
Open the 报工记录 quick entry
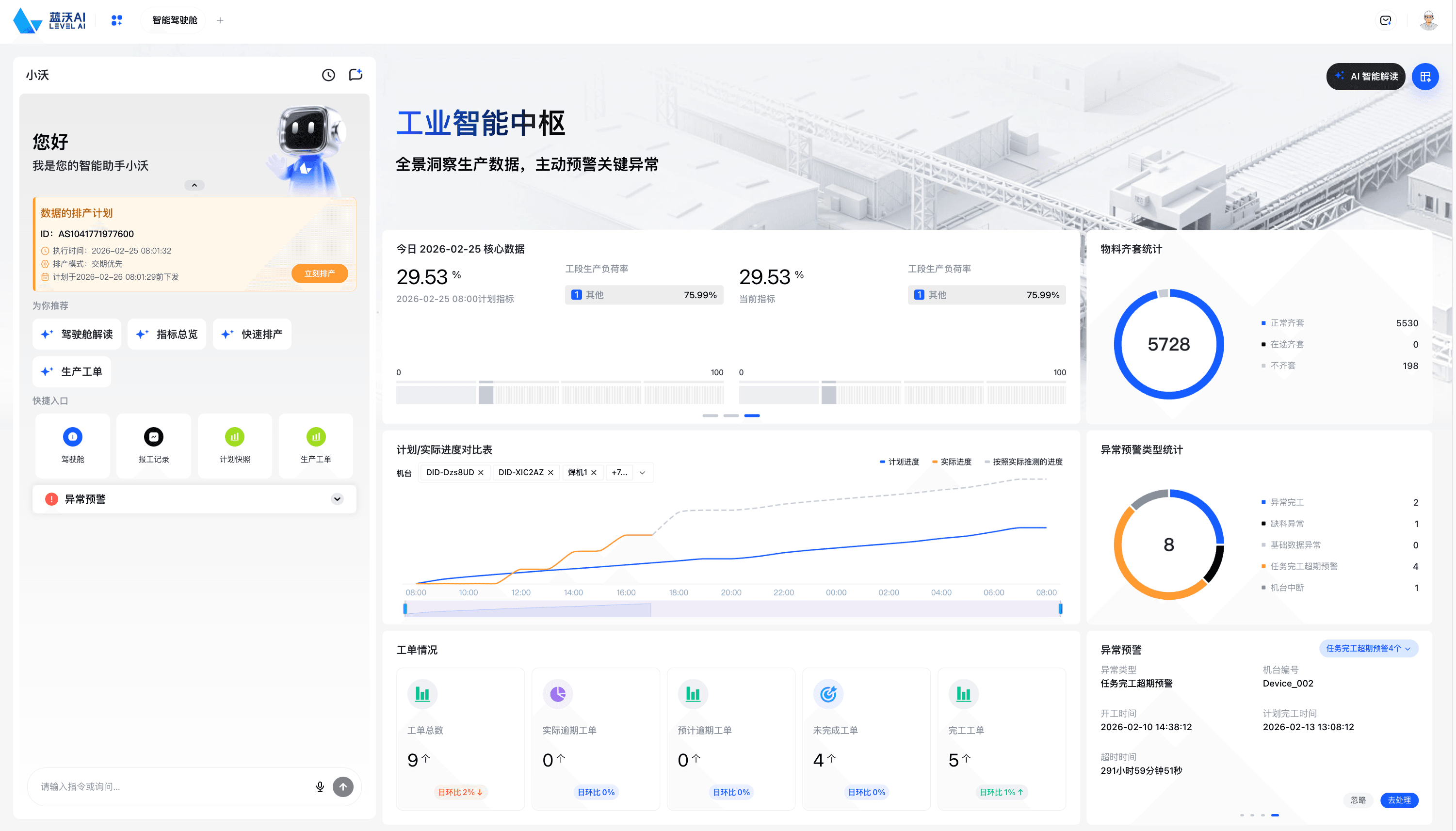pyautogui.click(x=154, y=446)
